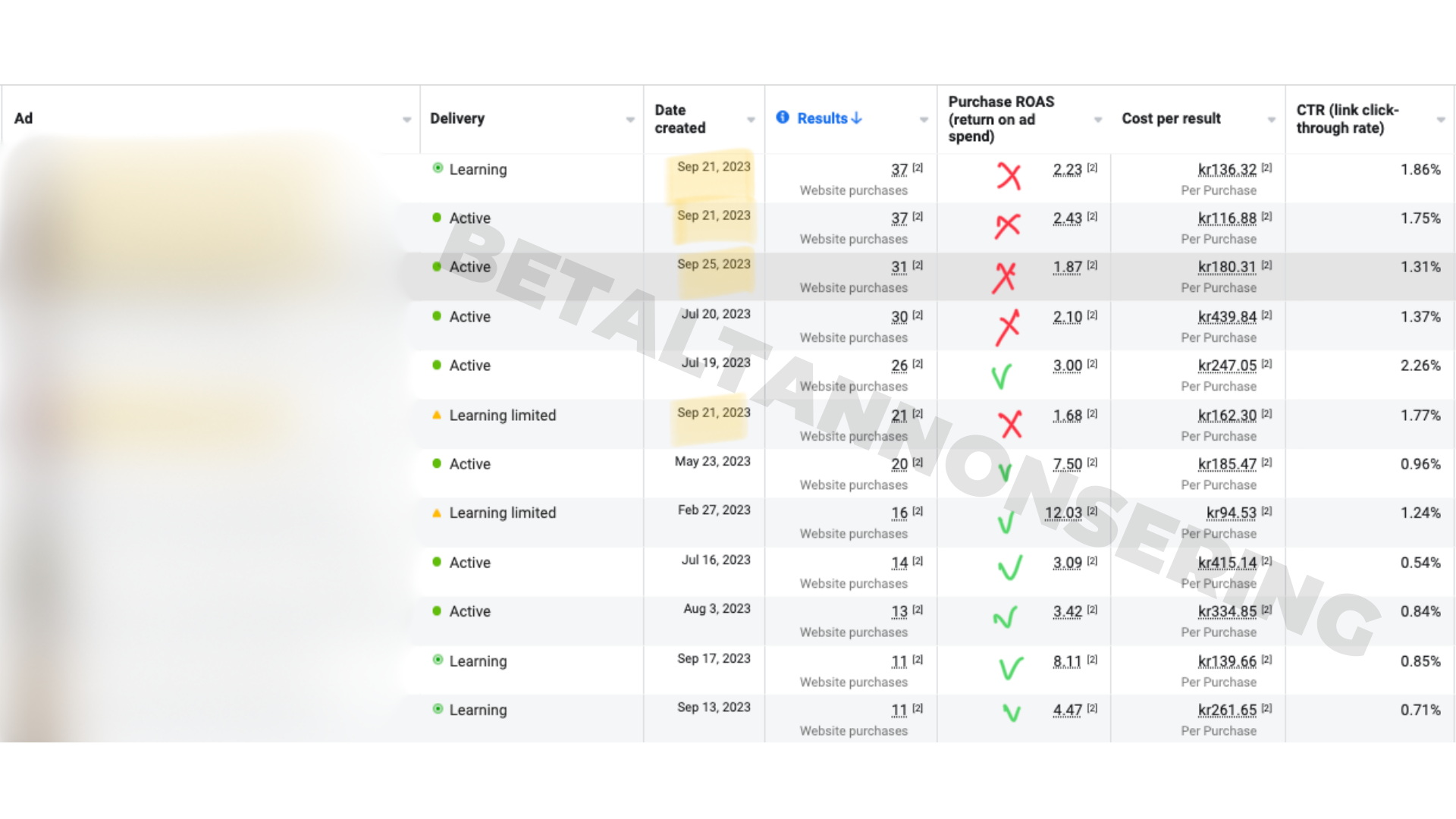Open the Cost per result column dropdown
Screen dimensions: 1456x819
(1272, 120)
